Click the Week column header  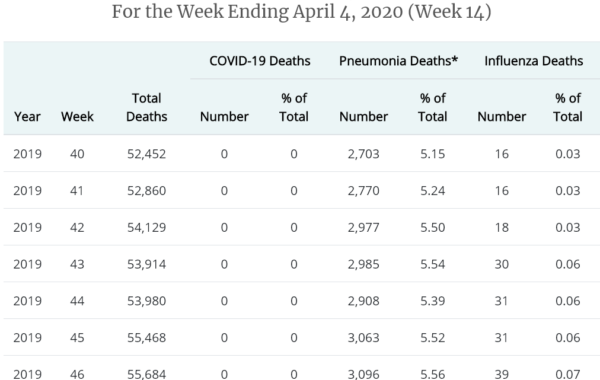[x=77, y=116]
